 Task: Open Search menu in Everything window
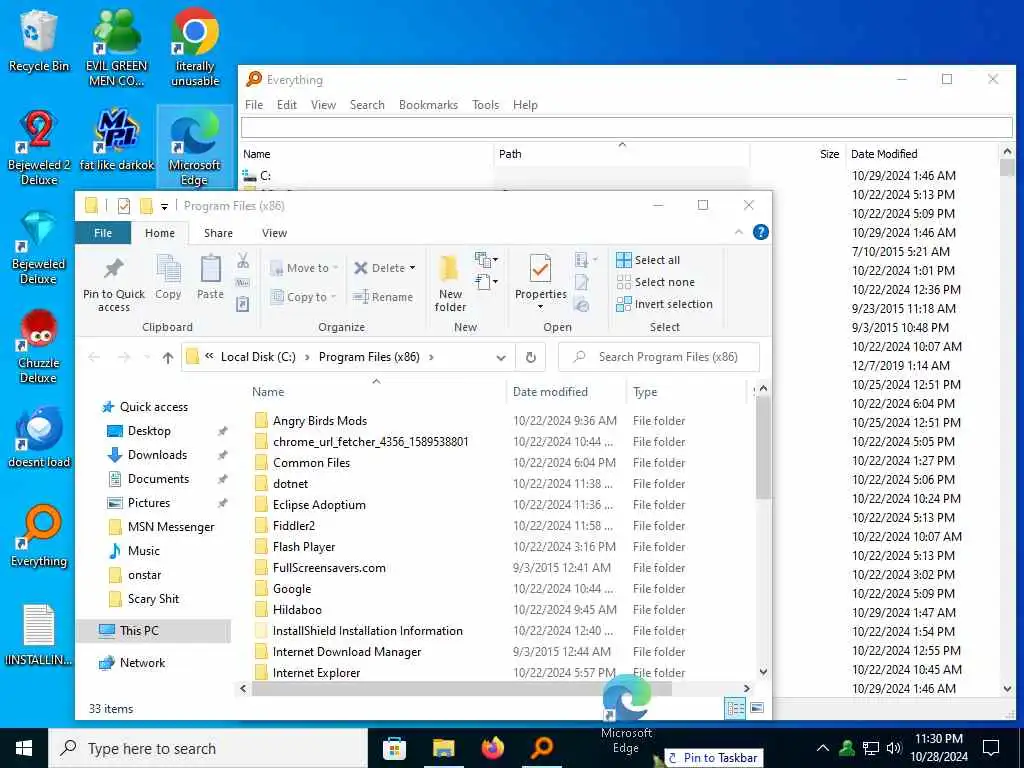click(x=367, y=104)
